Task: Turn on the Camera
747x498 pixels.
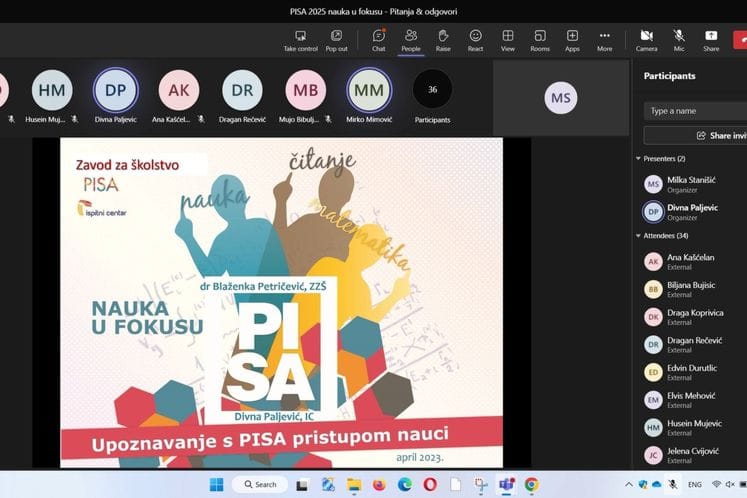Action: [646, 41]
